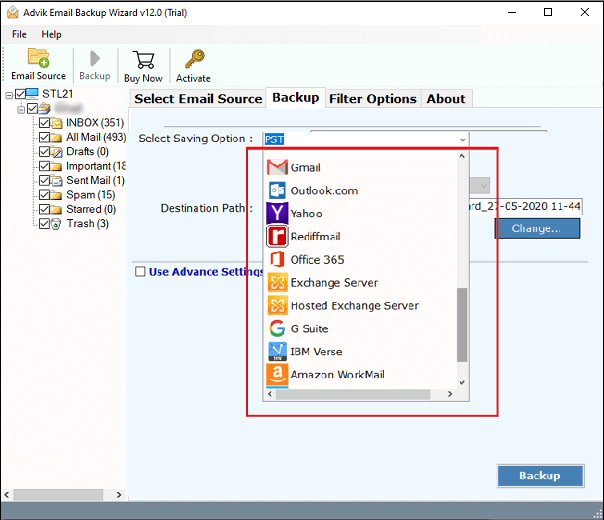Screen dimensions: 604x520
Task: Click dropdown list scroll up arrow
Action: click(x=462, y=156)
